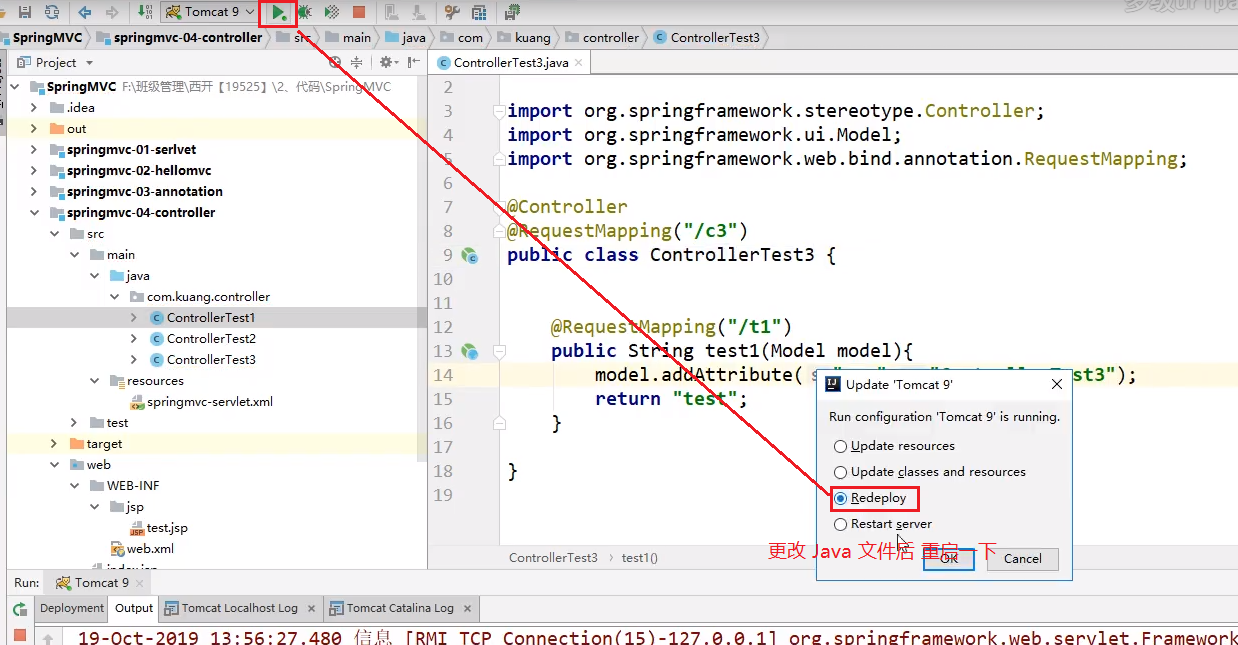Viewport: 1238px width, 645px height.
Task: Close the Update 'Tomcat 9' dialog
Action: (1057, 384)
